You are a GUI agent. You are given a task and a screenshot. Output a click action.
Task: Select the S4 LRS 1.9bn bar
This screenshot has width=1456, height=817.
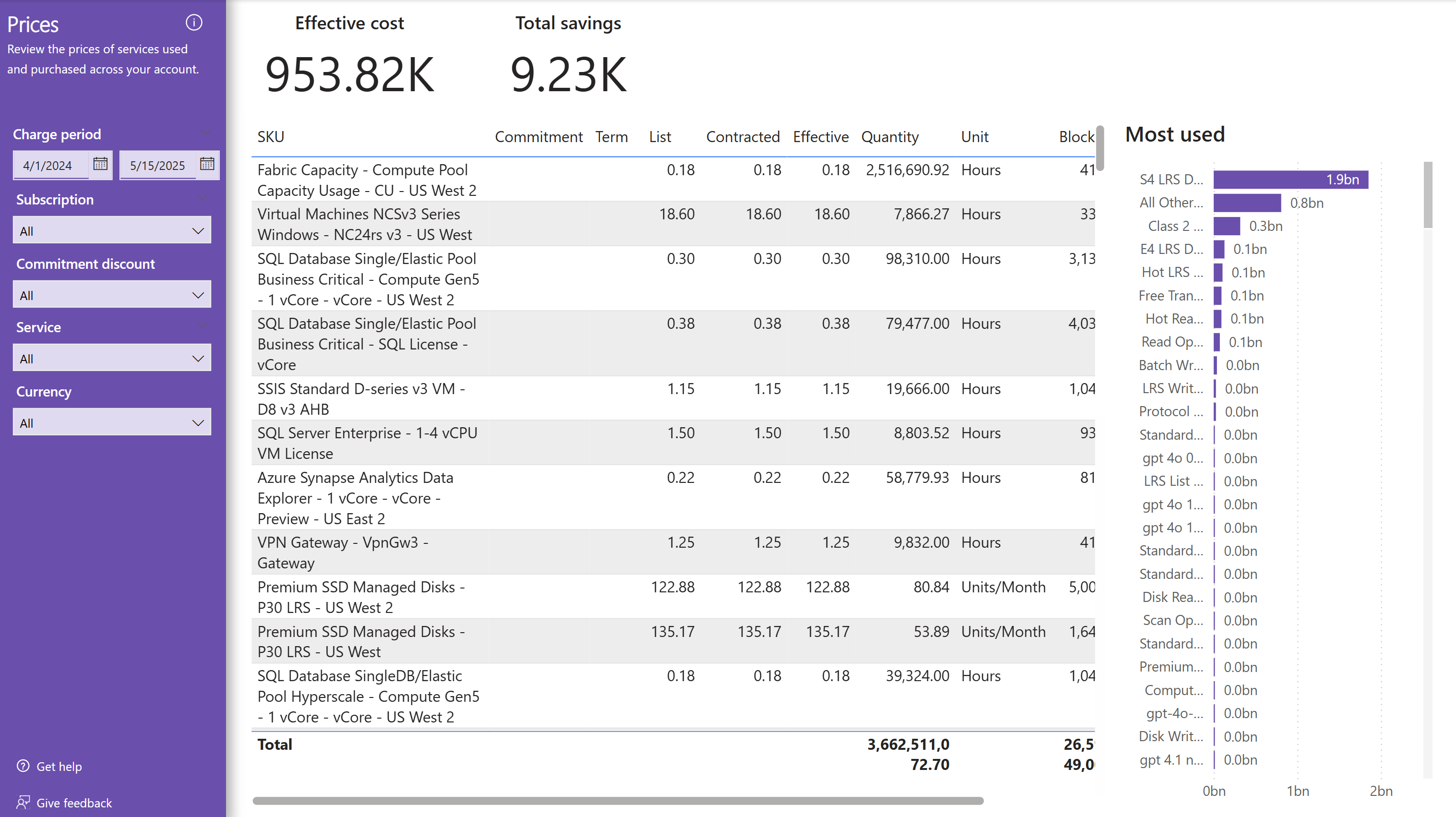[1290, 179]
